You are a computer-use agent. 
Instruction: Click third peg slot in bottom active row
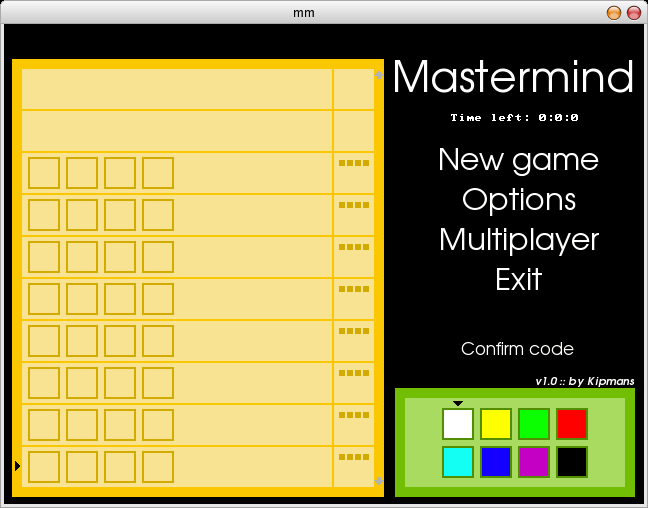pyautogui.click(x=120, y=467)
